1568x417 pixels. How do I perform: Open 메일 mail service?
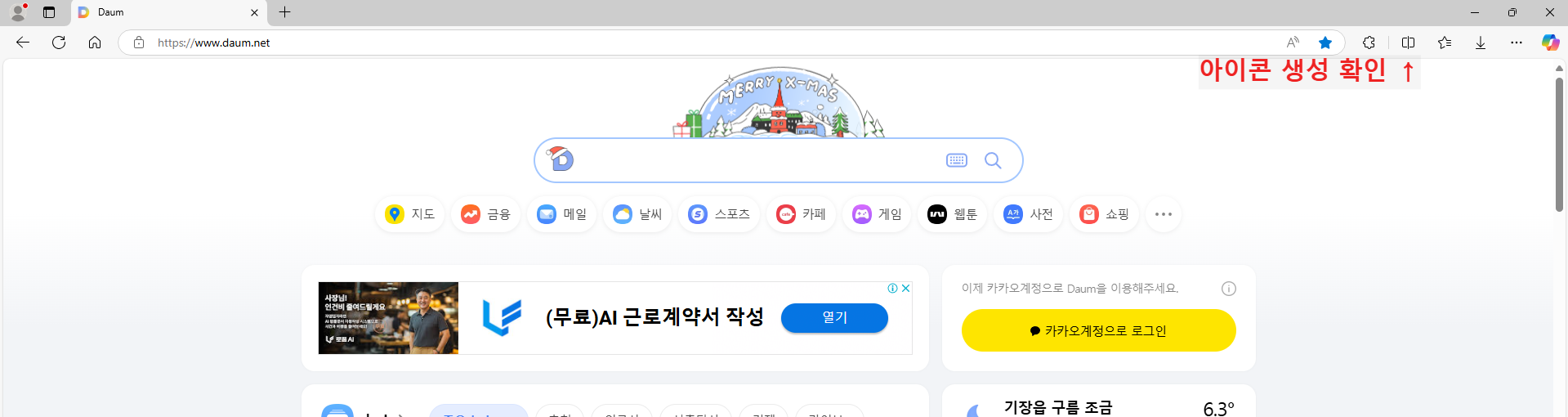coord(562,214)
